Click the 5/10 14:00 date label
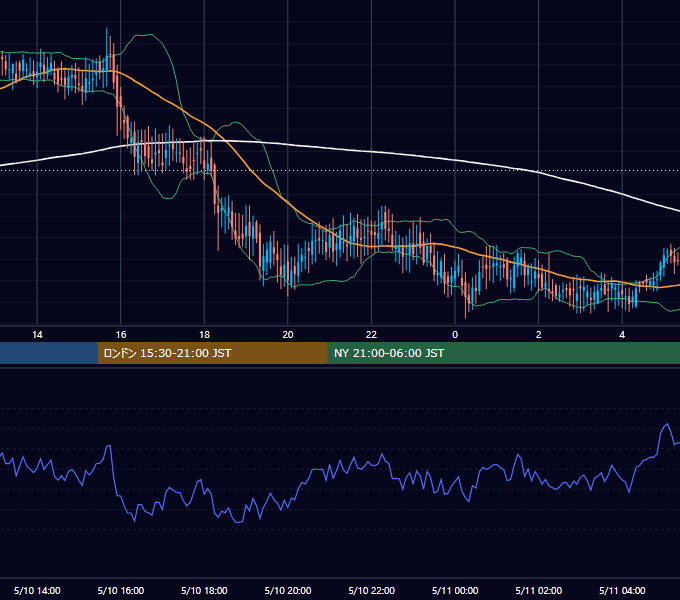680x600 pixels. point(37,590)
